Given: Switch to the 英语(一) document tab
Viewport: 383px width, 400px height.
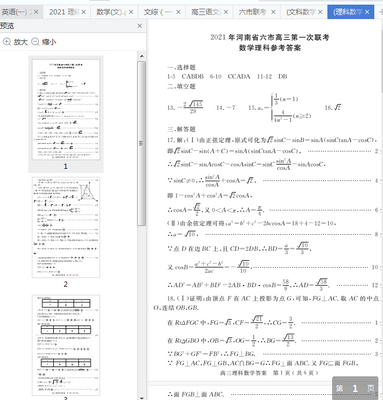Looking at the screenshot, I should 19,12.
